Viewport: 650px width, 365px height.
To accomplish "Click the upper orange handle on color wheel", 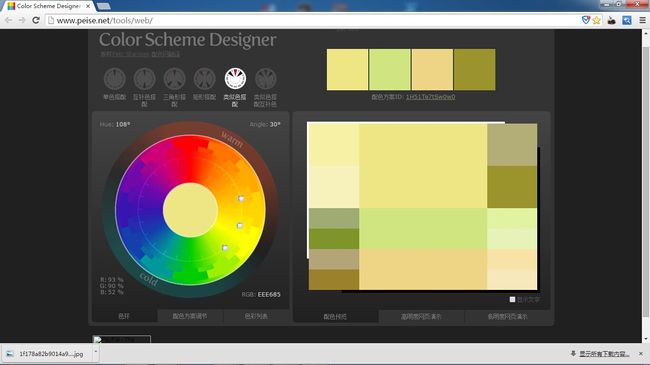I will (241, 199).
